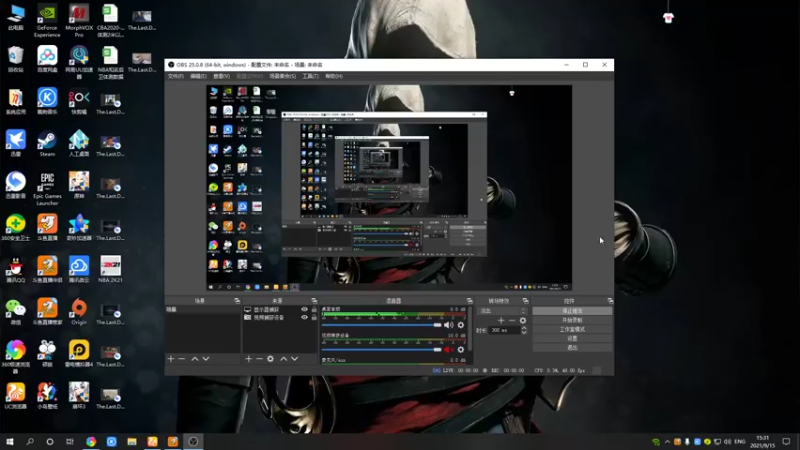
Task: Click the Start Recording button
Action: coord(572,320)
